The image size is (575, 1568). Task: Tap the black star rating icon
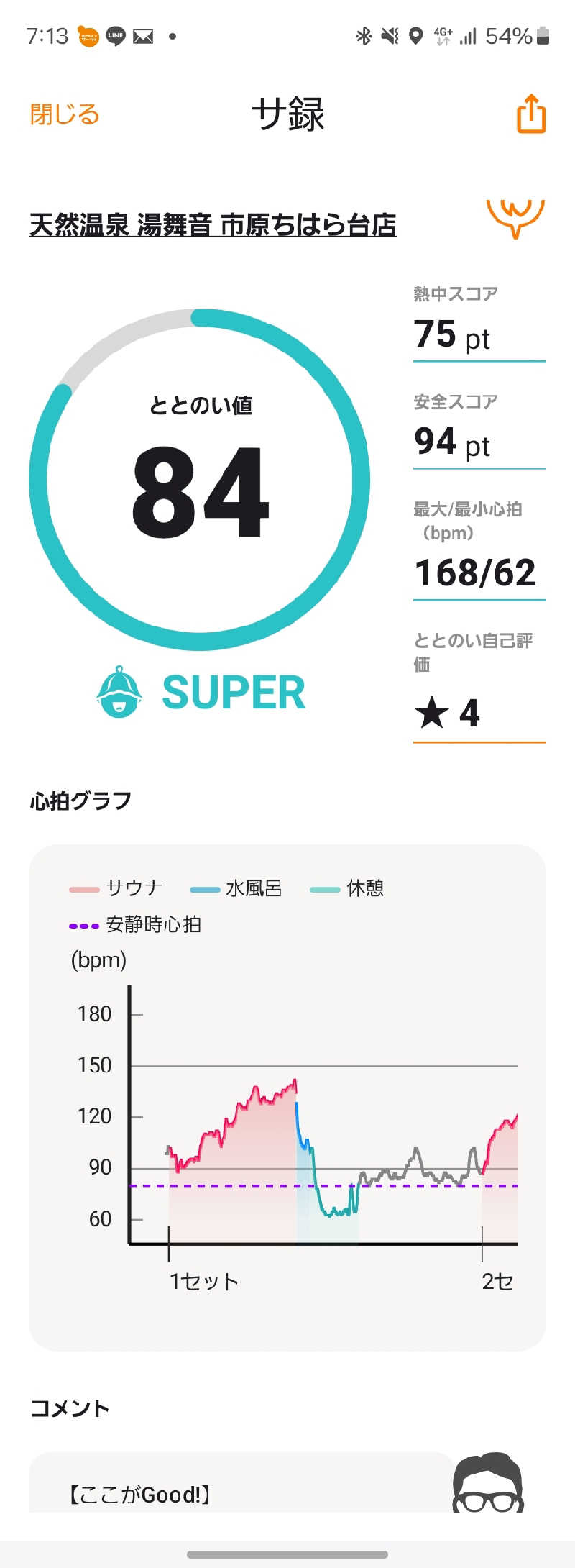tap(431, 713)
